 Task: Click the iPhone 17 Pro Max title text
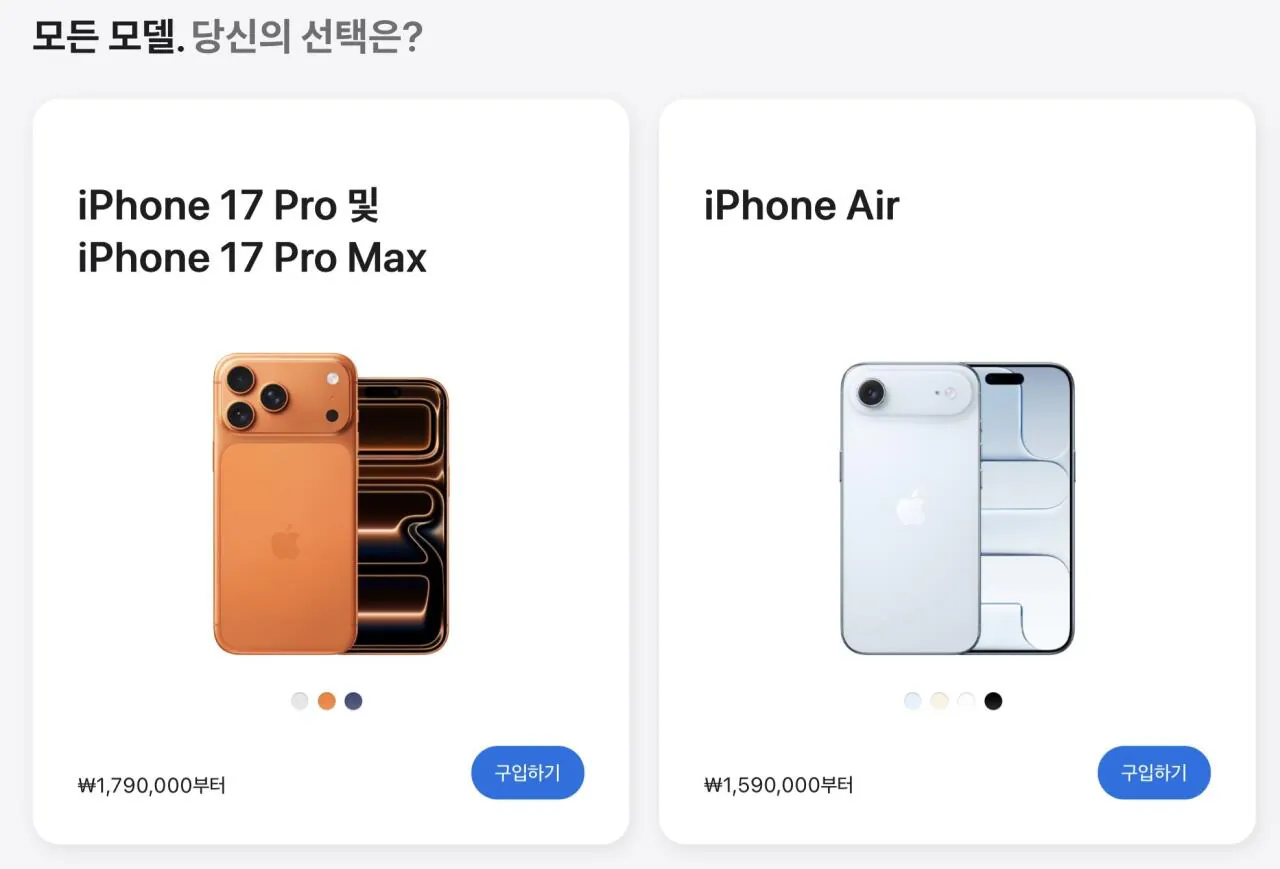click(x=252, y=258)
